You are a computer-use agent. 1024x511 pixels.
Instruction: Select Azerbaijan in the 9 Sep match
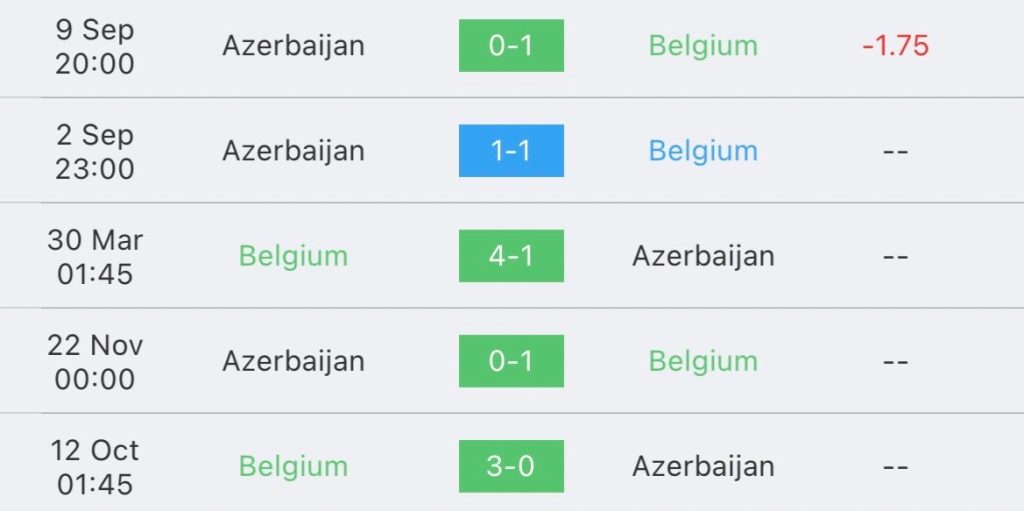click(293, 46)
